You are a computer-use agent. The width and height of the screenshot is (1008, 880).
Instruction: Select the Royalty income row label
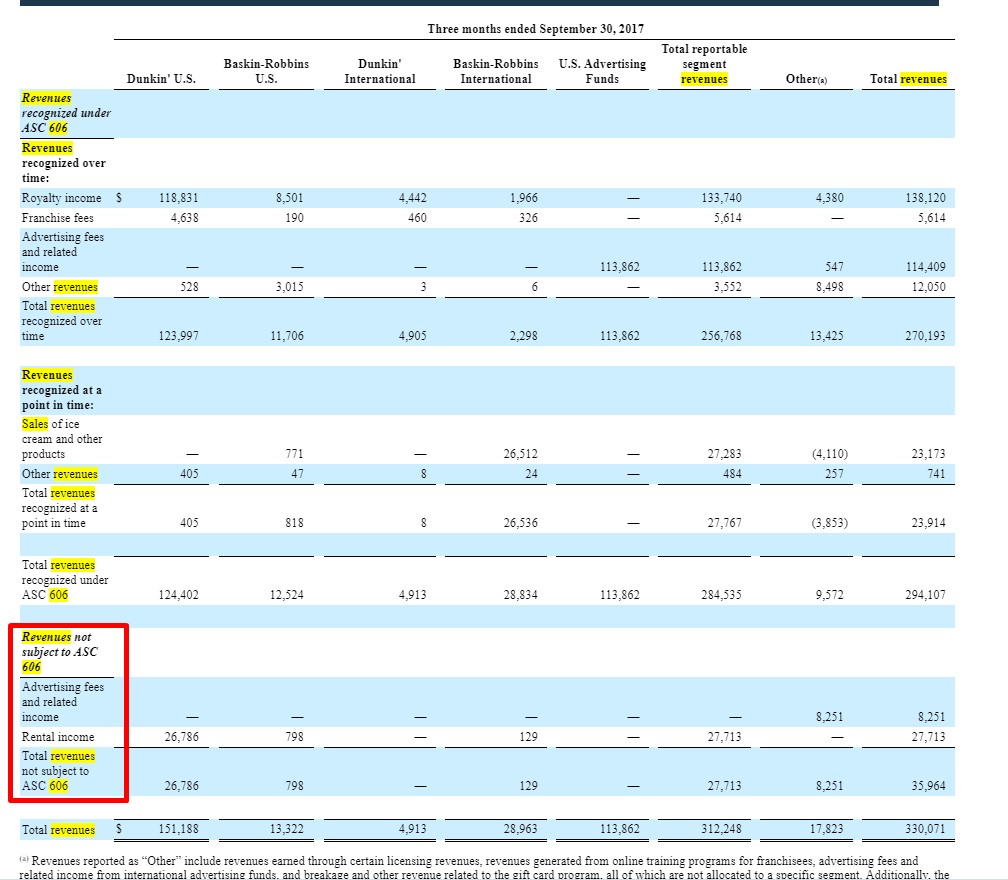[61, 198]
